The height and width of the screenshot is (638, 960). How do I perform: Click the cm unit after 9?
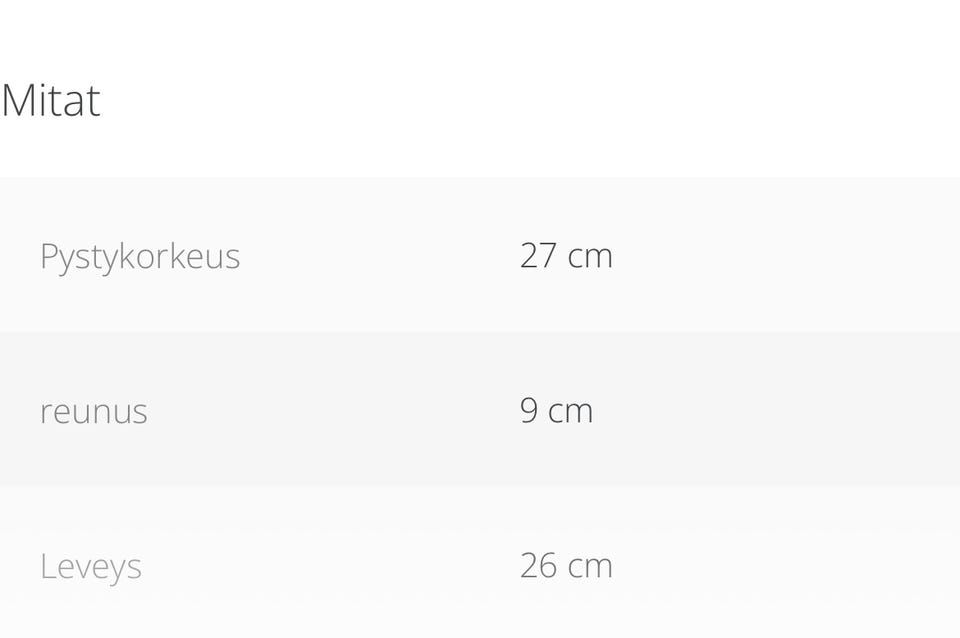click(x=571, y=412)
